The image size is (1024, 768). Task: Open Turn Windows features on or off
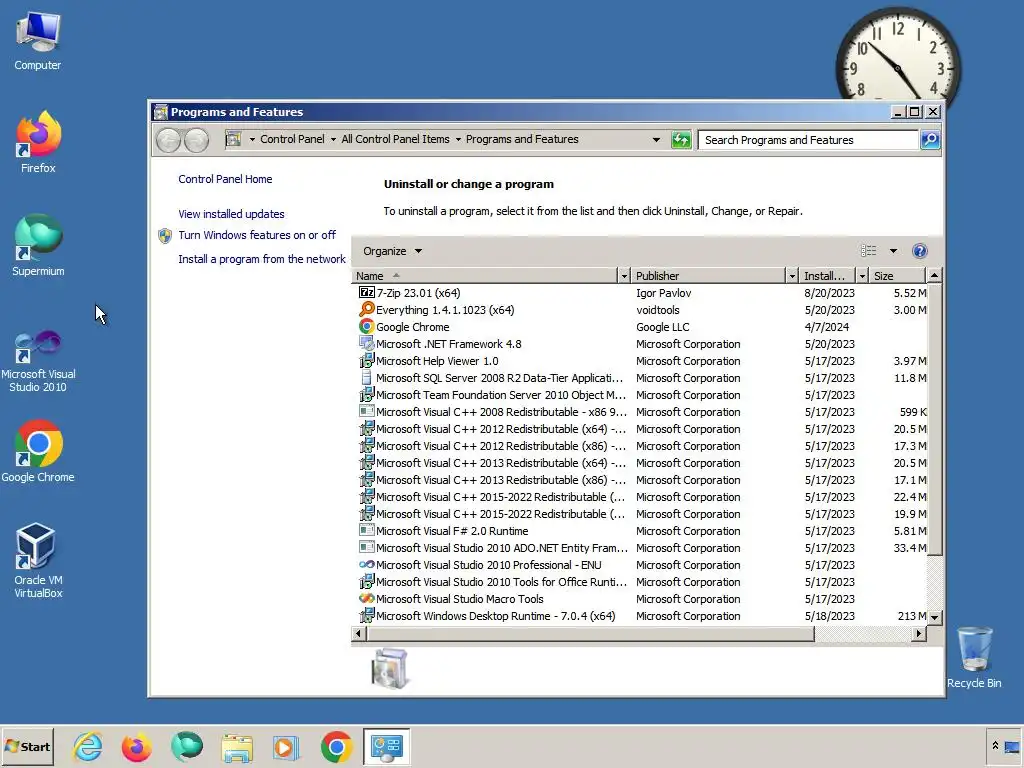(257, 235)
